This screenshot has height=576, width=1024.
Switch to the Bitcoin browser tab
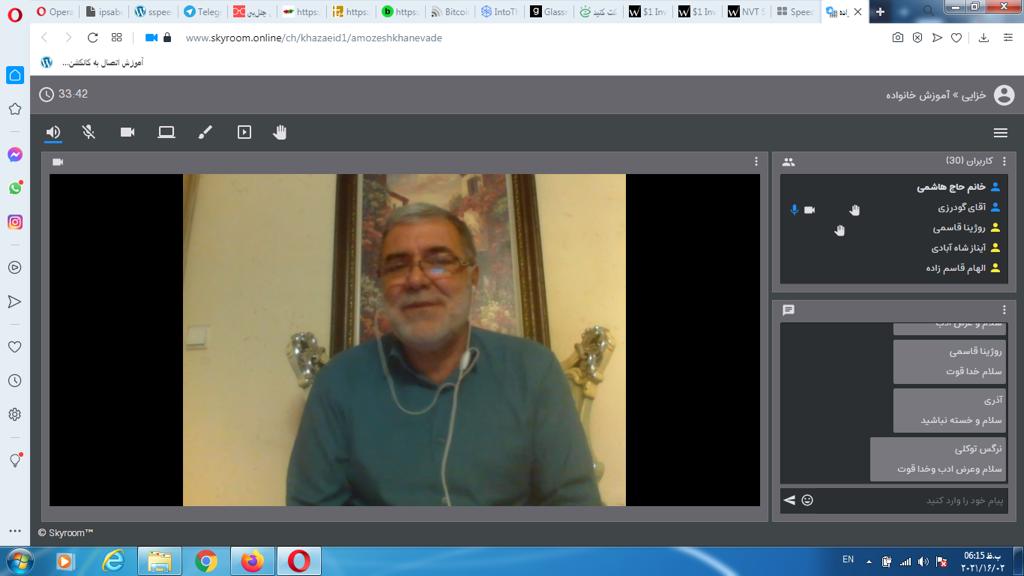pos(451,12)
